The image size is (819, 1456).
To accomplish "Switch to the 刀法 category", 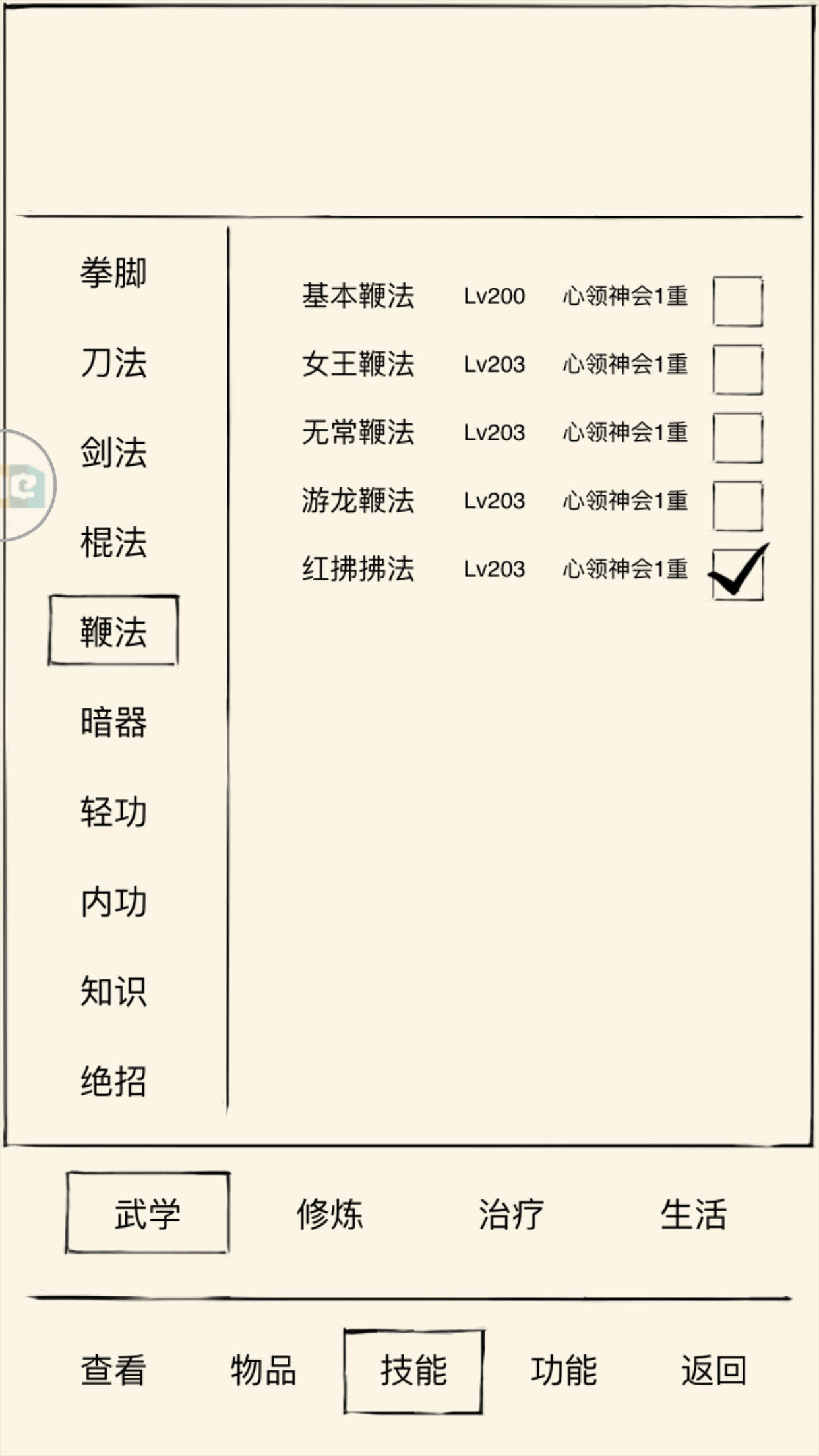I will [x=113, y=363].
